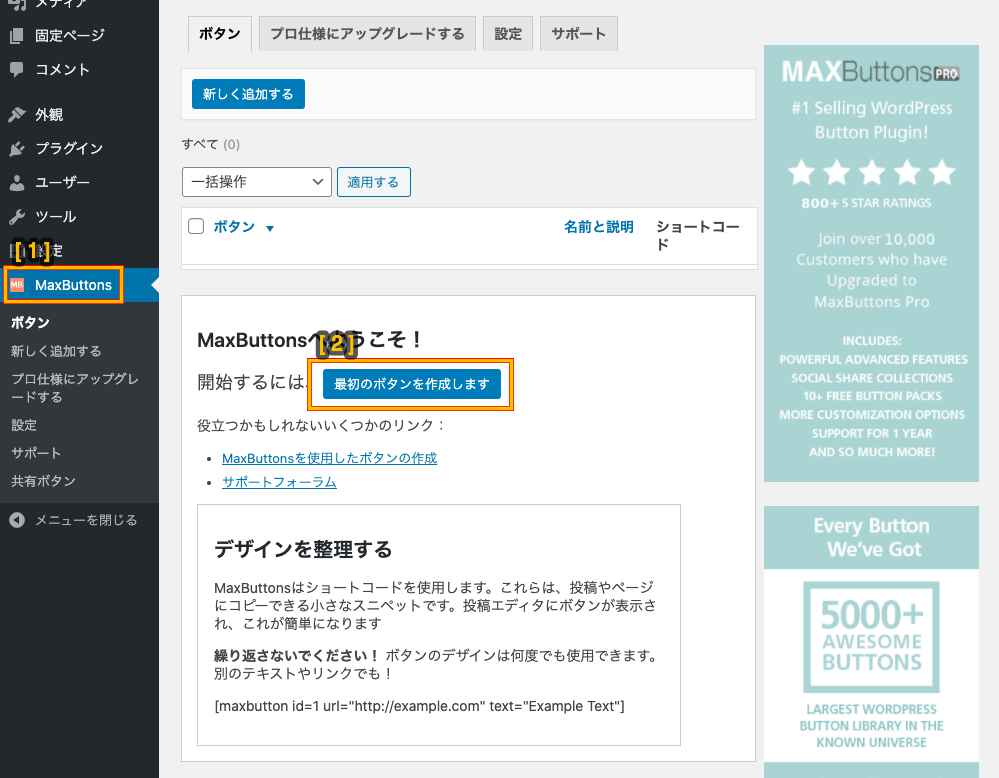The width and height of the screenshot is (999, 778).
Task: Open sidebar submenu 設定 under MaxButtons
Action: point(24,425)
